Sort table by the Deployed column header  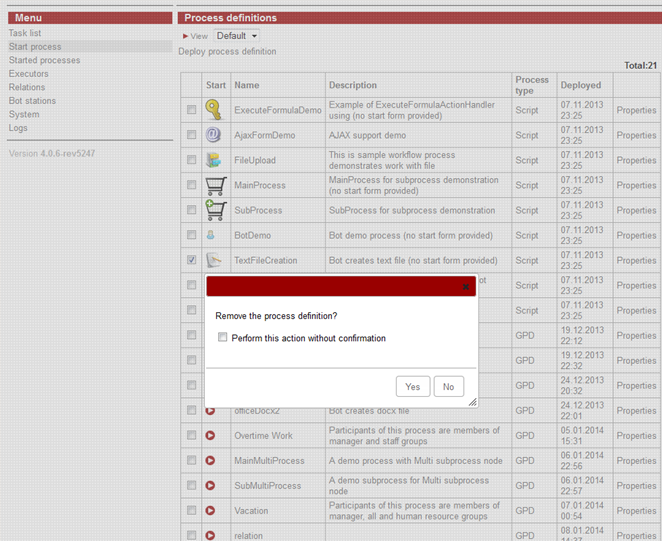(x=581, y=85)
